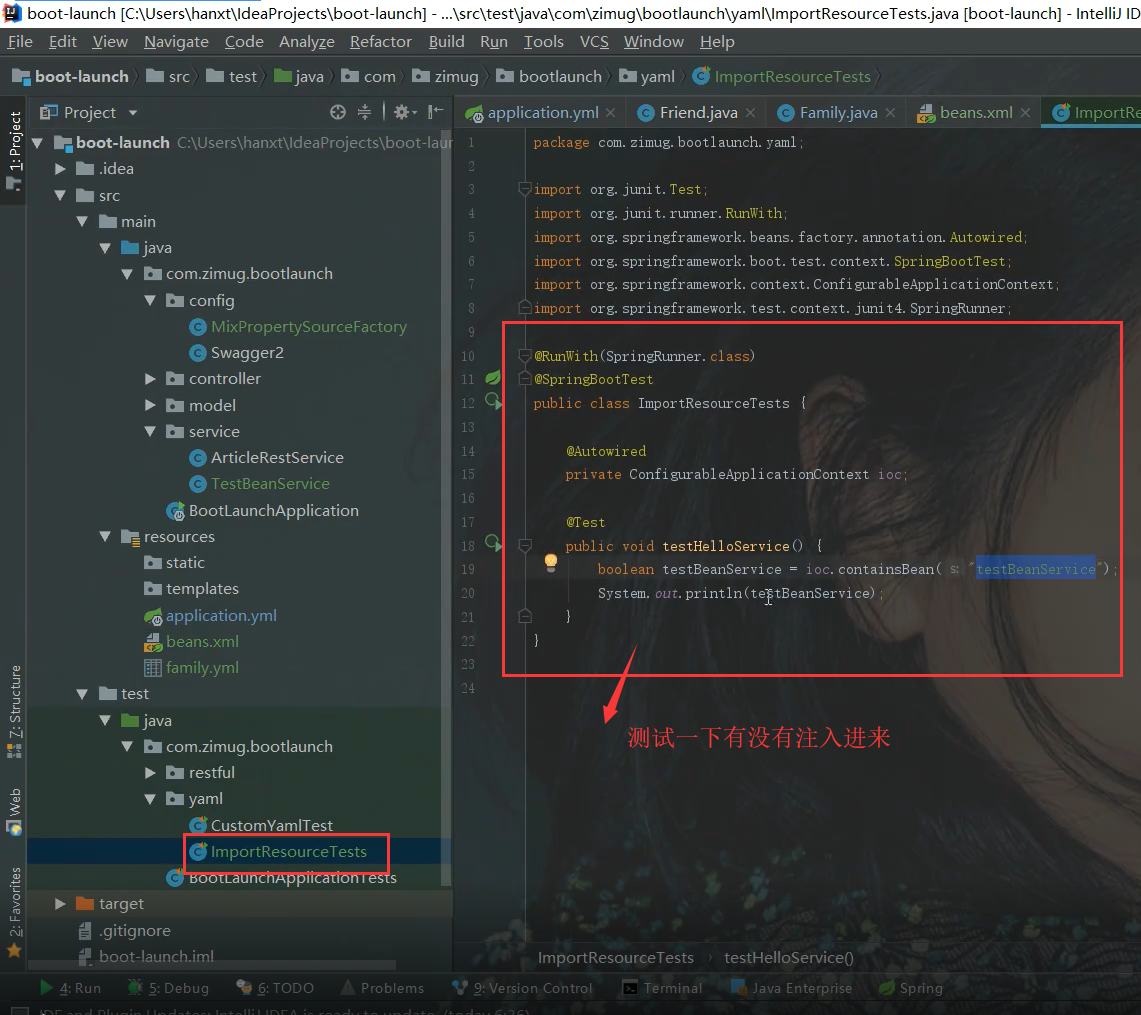Select CustomYamlTest in the project tree
This screenshot has height=1015, width=1141.
click(271, 825)
